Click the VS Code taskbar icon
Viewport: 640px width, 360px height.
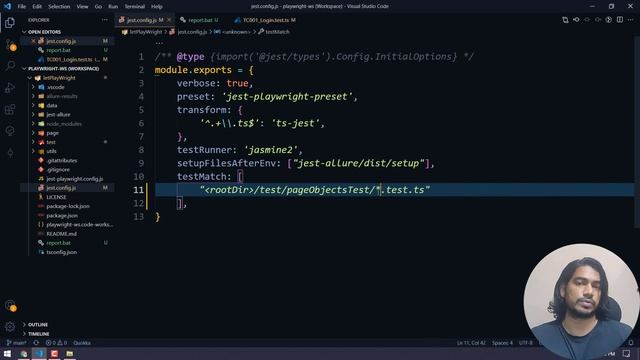[x=39, y=353]
